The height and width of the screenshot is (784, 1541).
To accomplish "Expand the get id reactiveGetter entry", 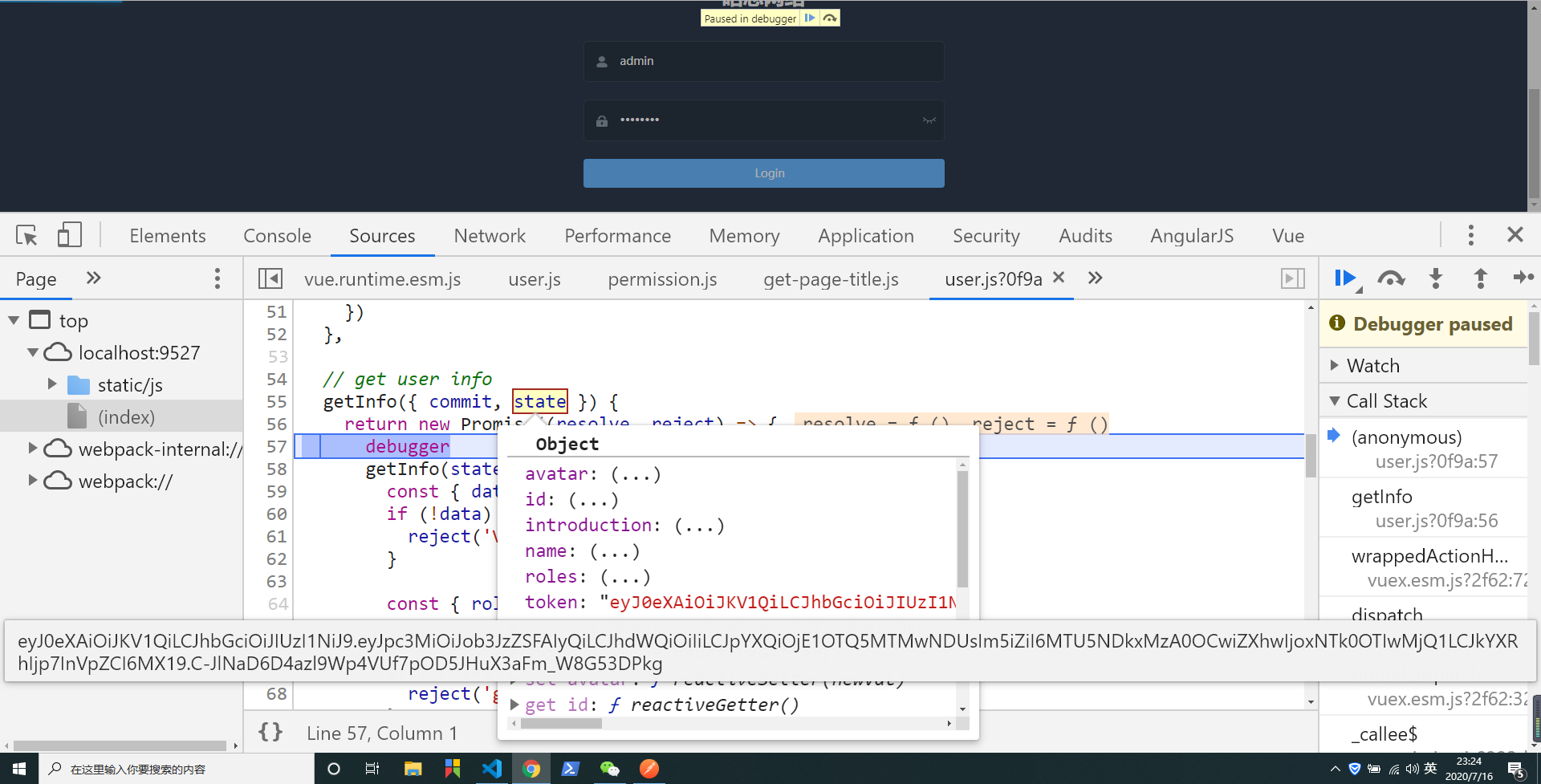I will pos(515,705).
